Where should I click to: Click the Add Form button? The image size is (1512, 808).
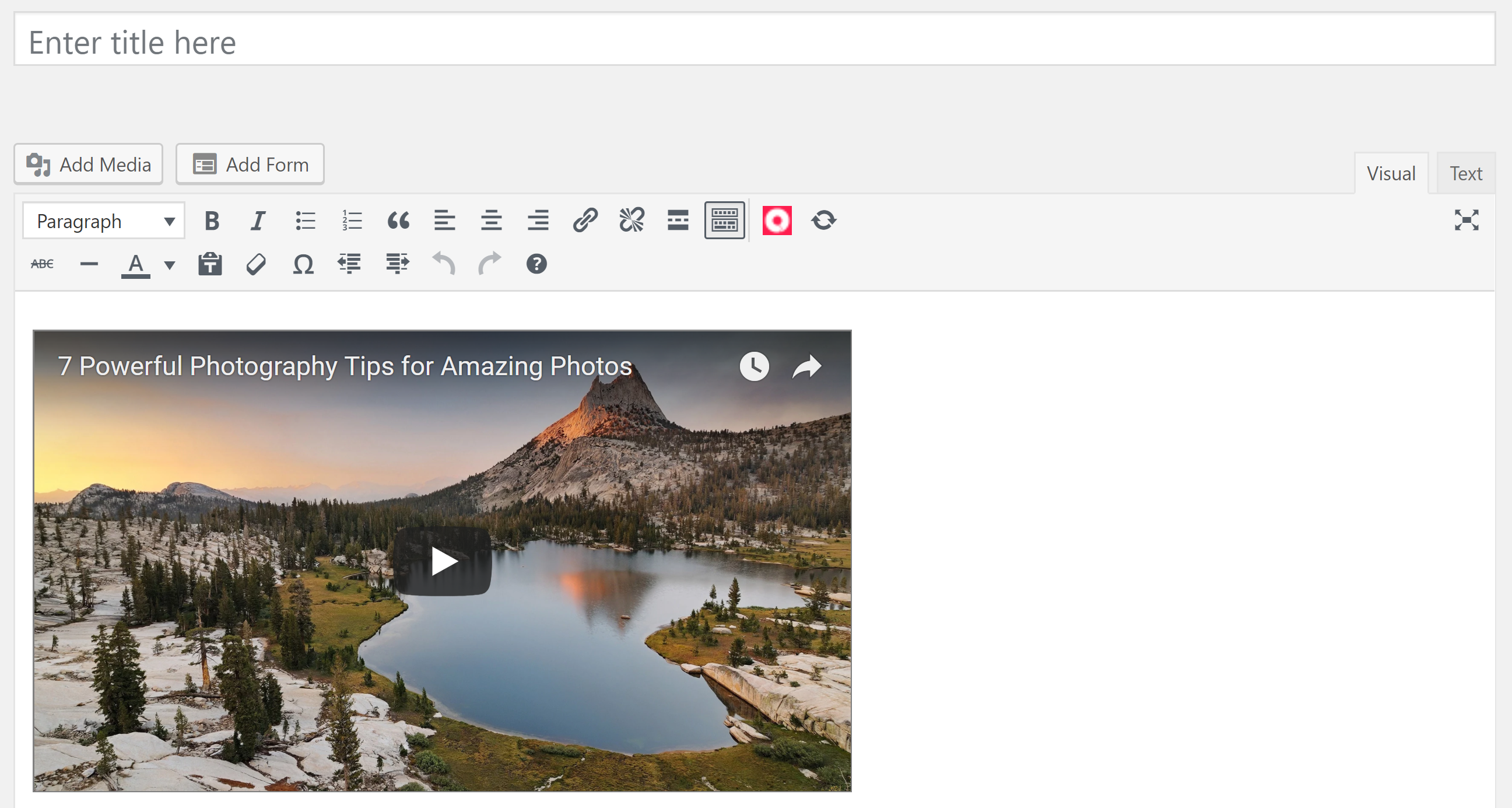pyautogui.click(x=250, y=165)
